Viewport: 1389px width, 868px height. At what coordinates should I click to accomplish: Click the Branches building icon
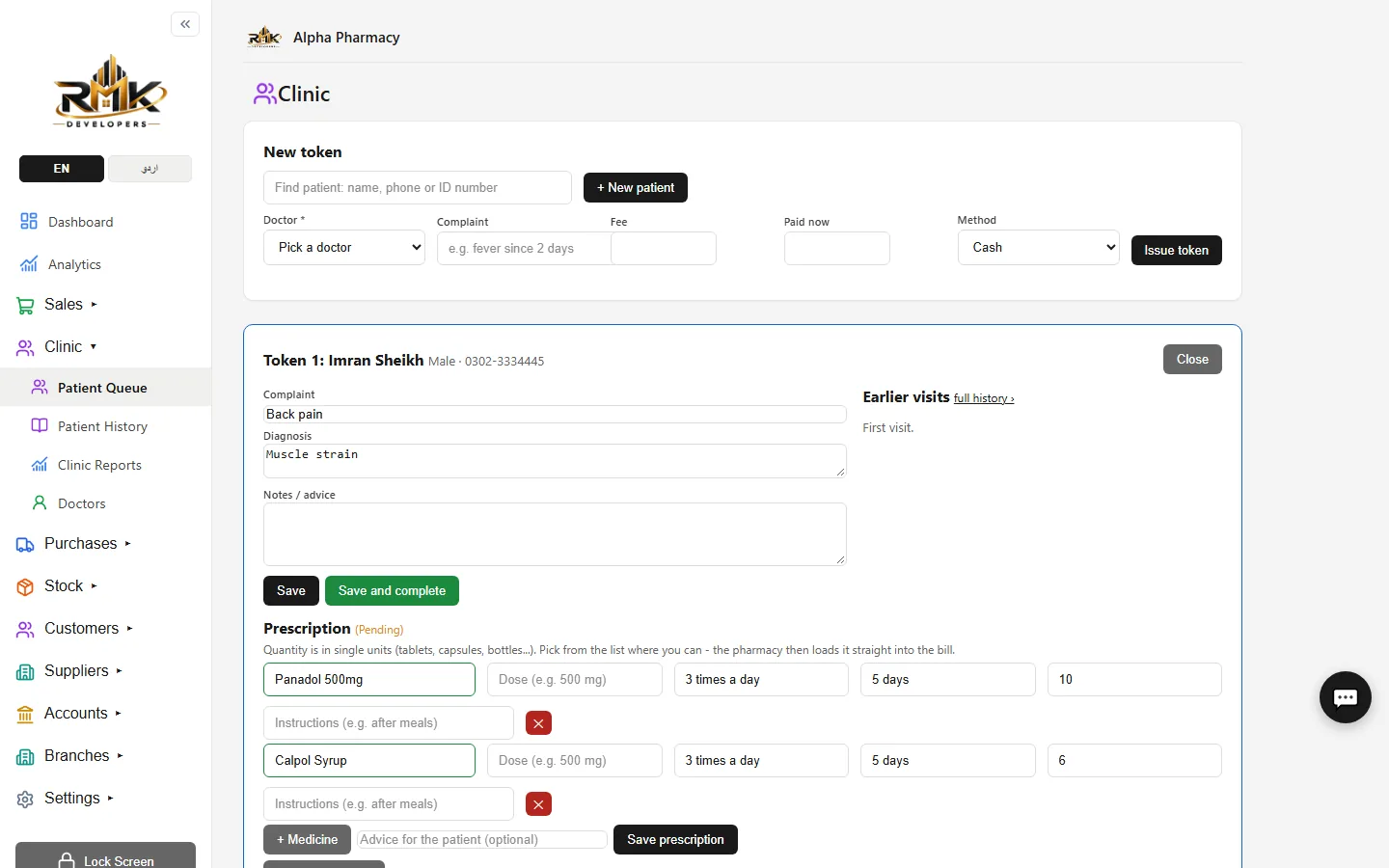[x=25, y=757]
